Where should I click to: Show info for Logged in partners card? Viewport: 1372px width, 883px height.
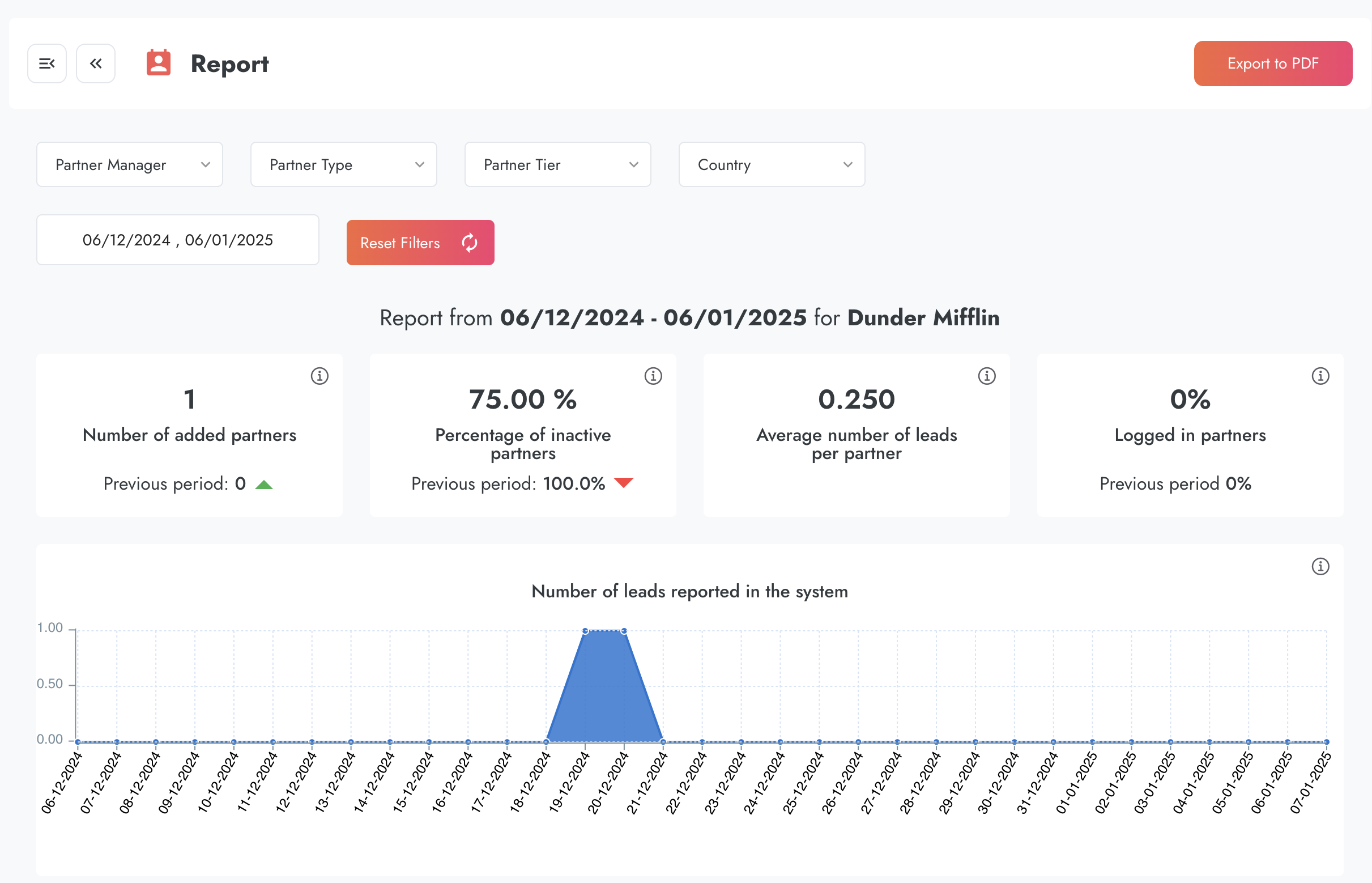pyautogui.click(x=1320, y=376)
